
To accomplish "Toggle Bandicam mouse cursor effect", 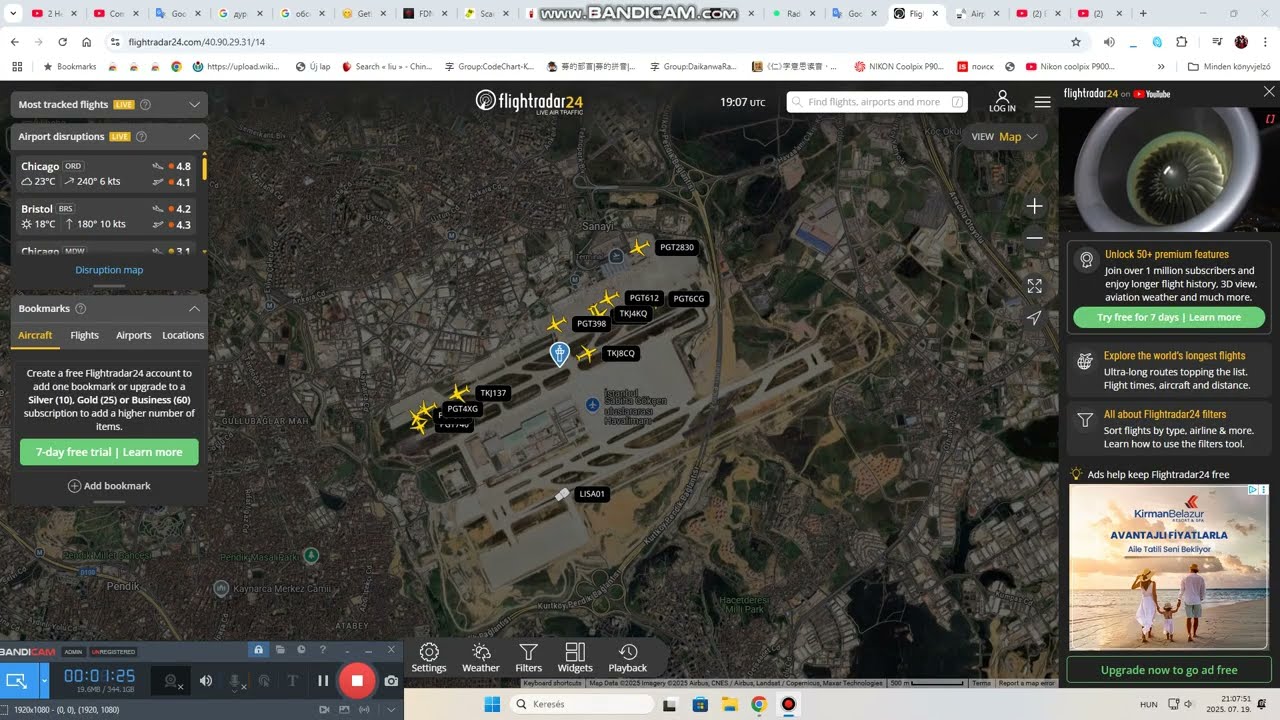I will 264,681.
